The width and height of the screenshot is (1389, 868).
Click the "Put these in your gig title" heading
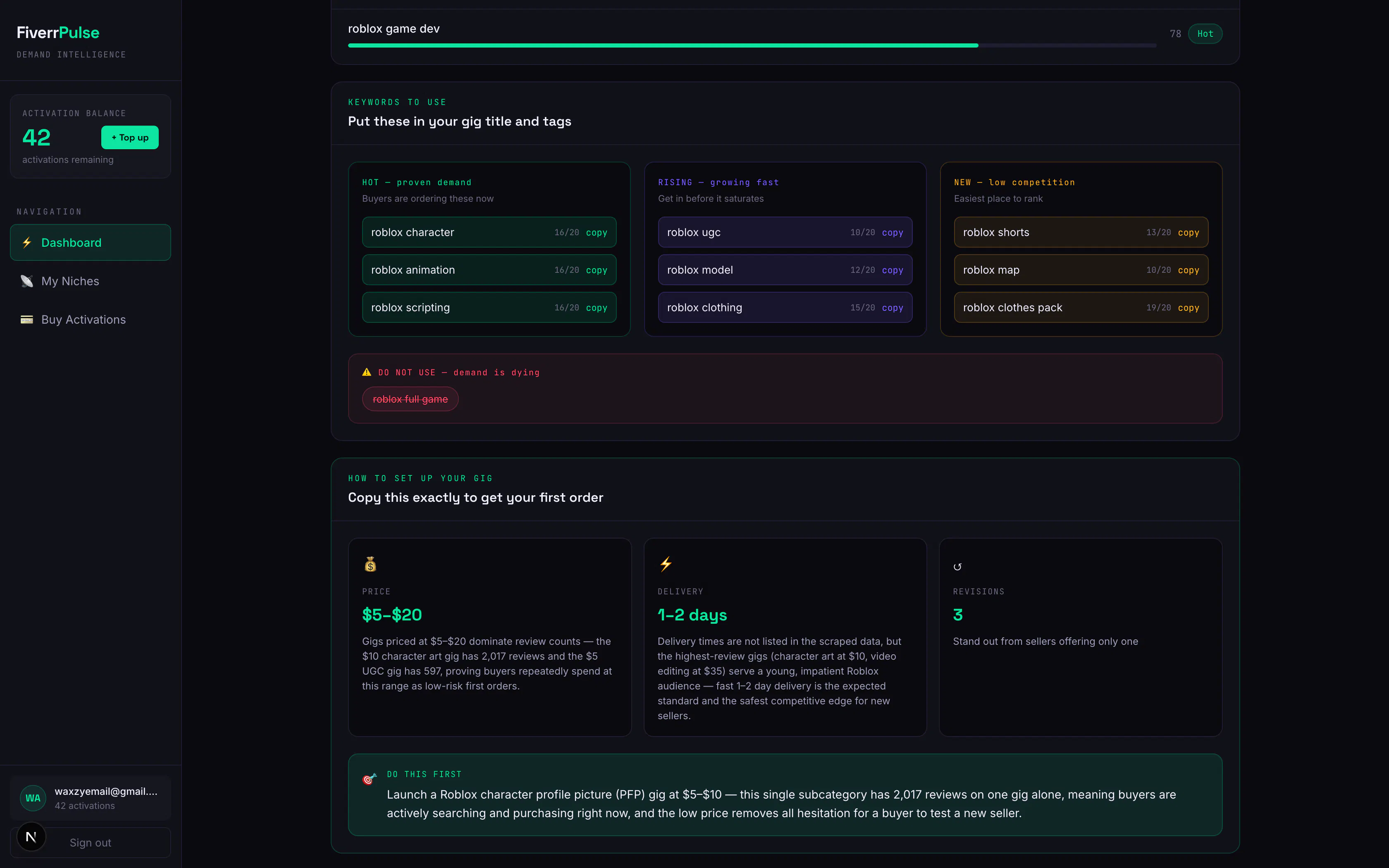[x=460, y=121]
